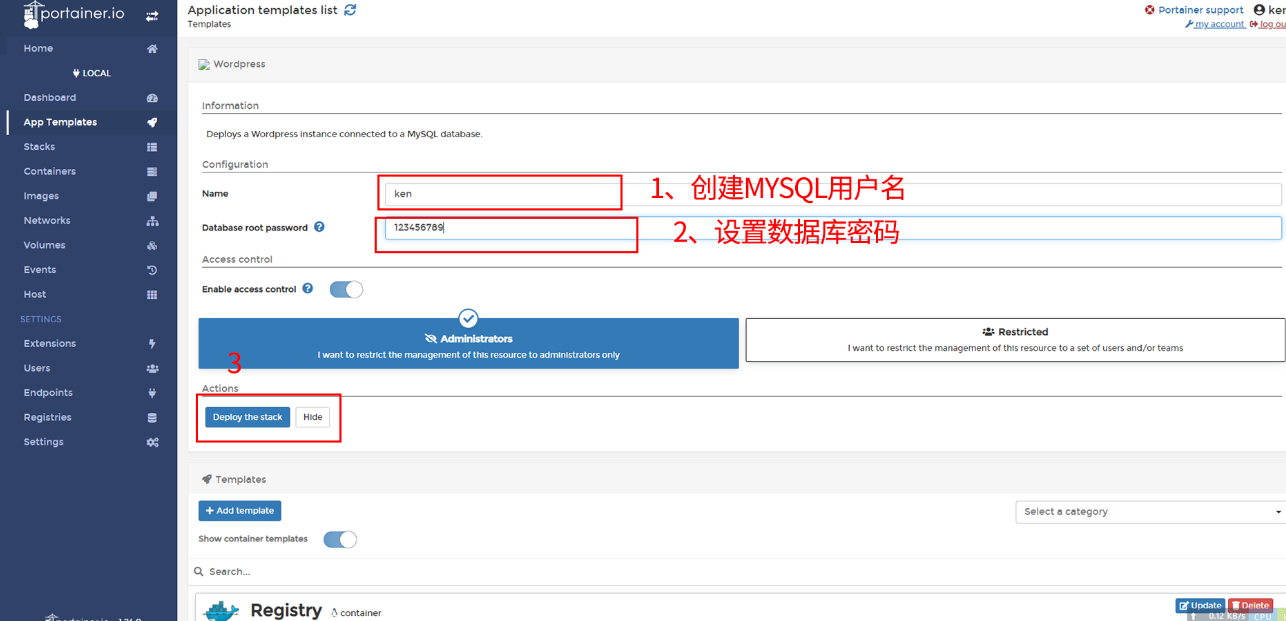Click the Stacks grid icon
The image size is (1286, 621).
(152, 147)
